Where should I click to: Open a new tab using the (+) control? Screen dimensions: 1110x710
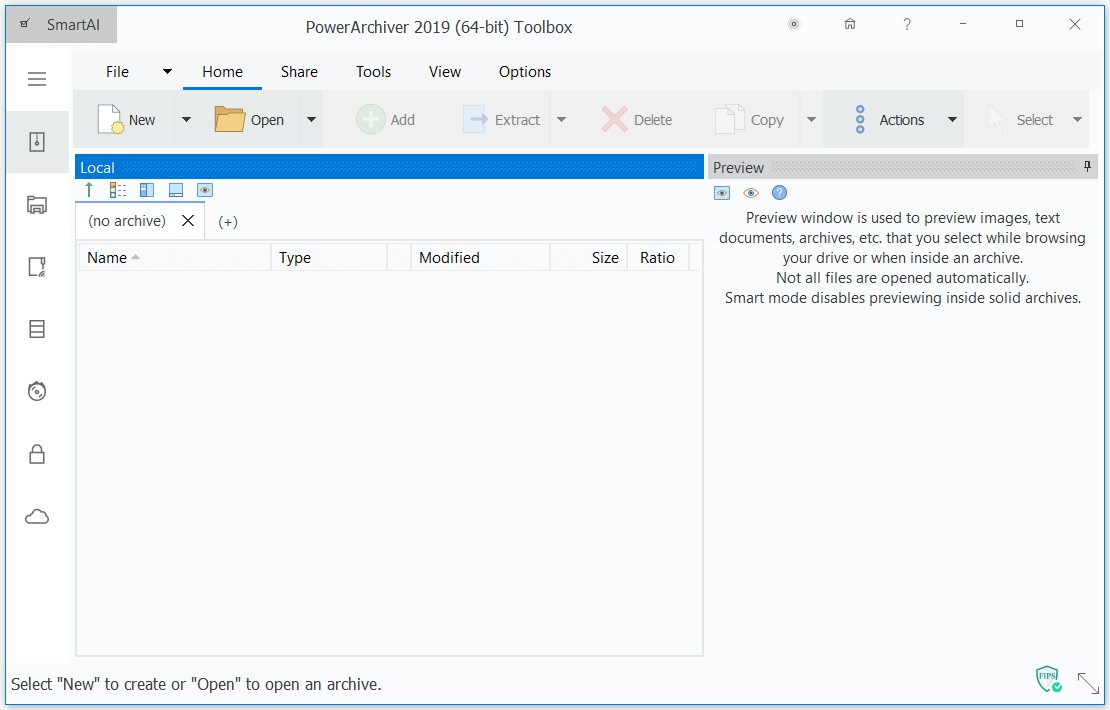coord(227,221)
